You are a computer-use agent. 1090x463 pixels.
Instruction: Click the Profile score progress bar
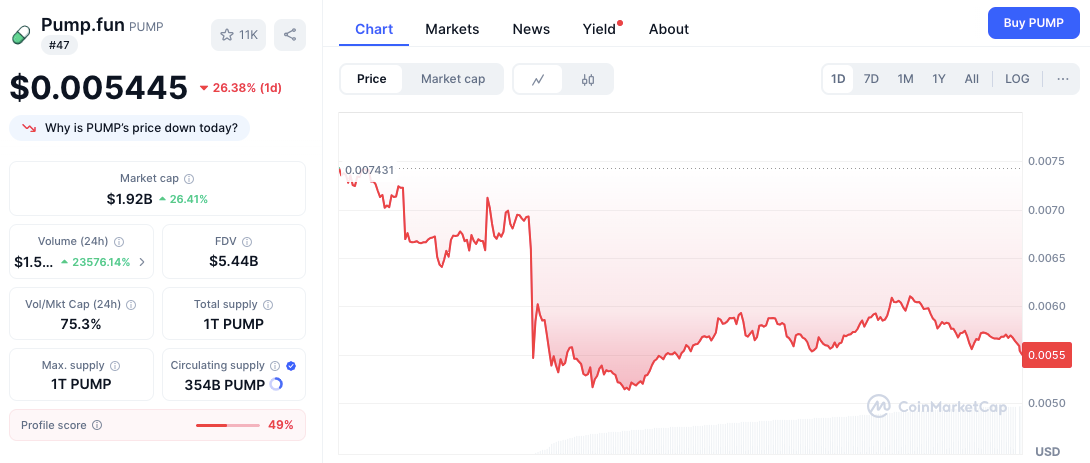tap(227, 425)
